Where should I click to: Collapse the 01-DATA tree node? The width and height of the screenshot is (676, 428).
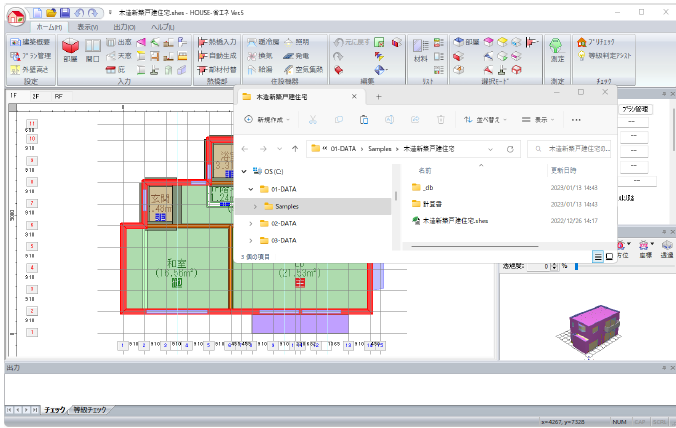click(x=251, y=189)
